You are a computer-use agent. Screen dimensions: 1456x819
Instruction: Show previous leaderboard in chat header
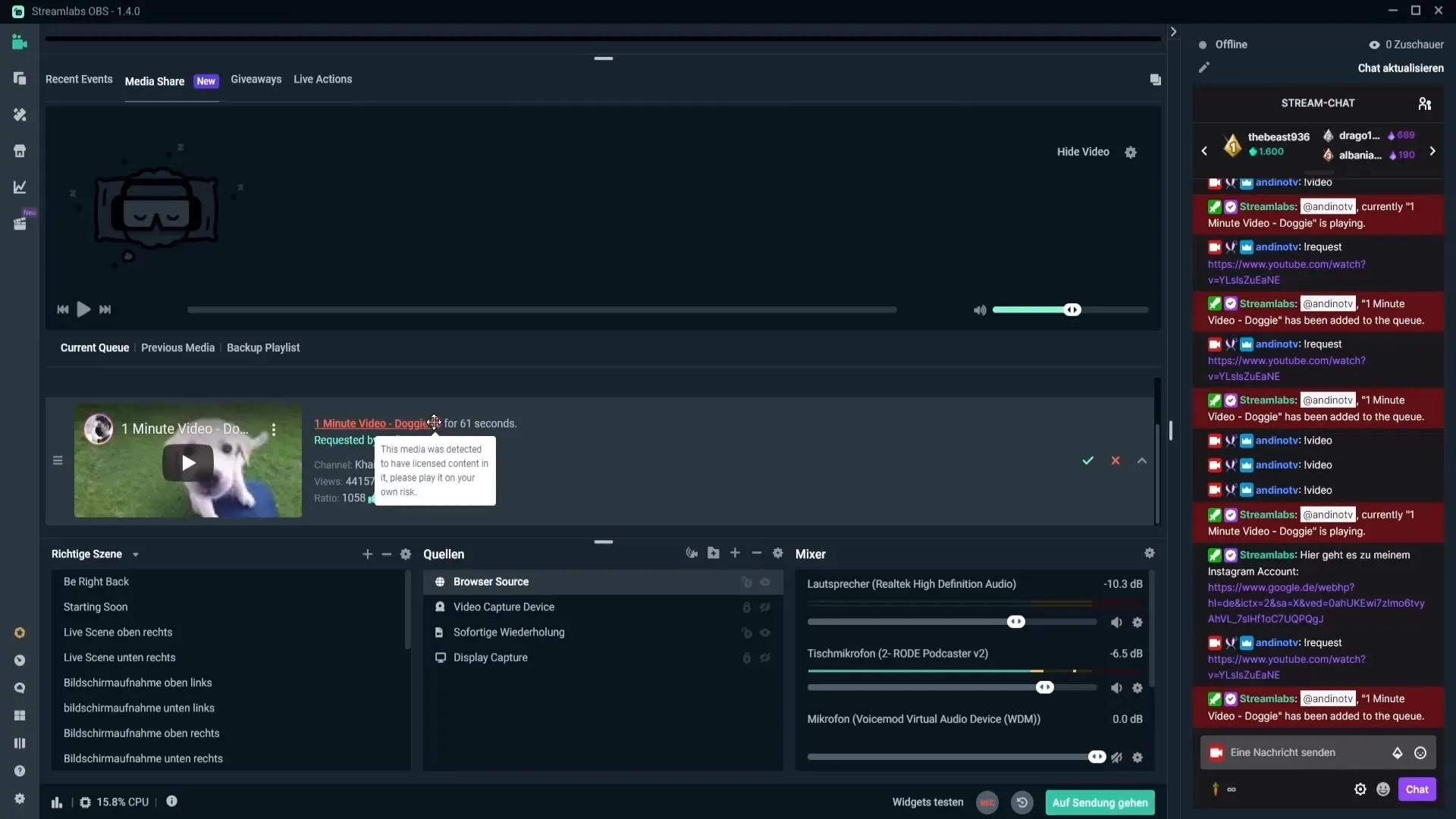[1204, 152]
